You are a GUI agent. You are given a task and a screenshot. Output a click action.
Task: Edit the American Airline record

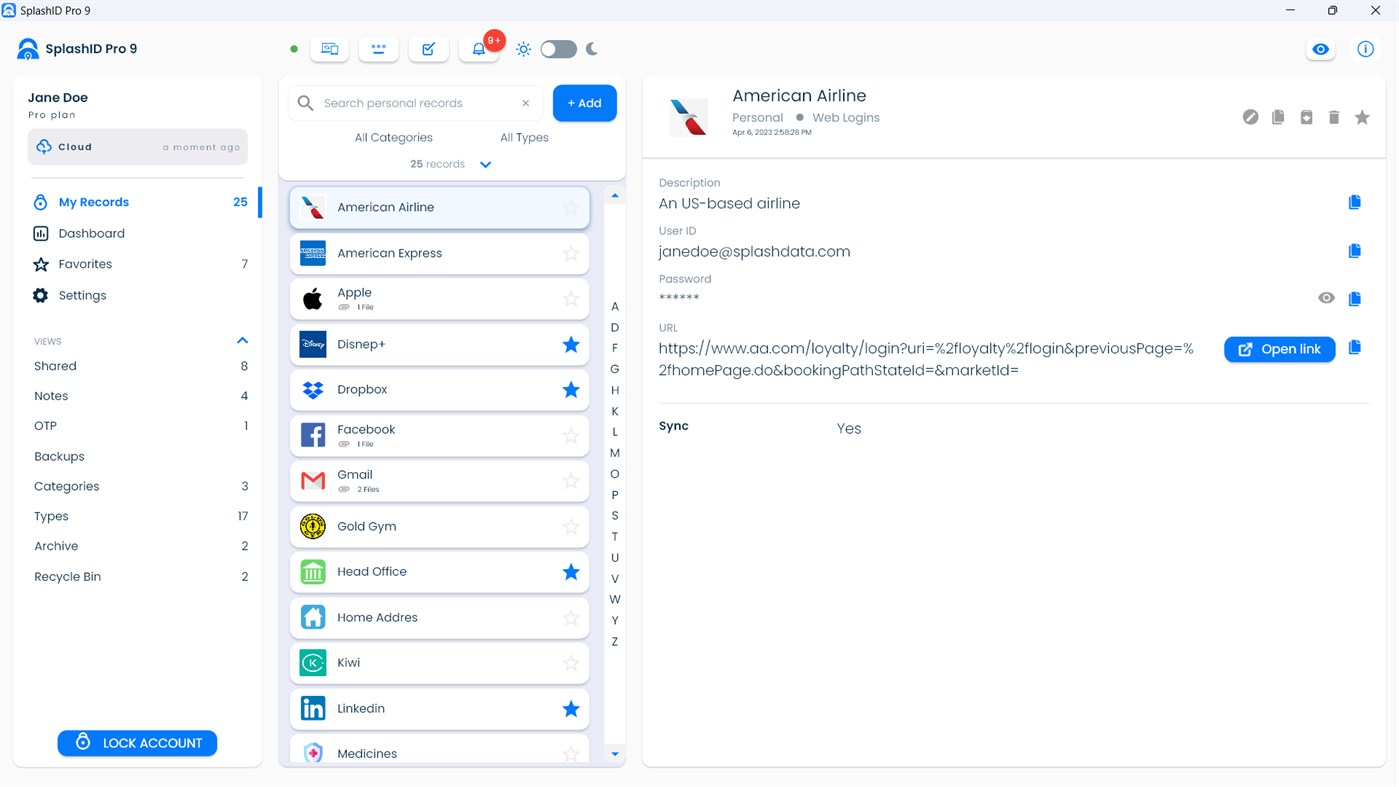[x=1250, y=117]
